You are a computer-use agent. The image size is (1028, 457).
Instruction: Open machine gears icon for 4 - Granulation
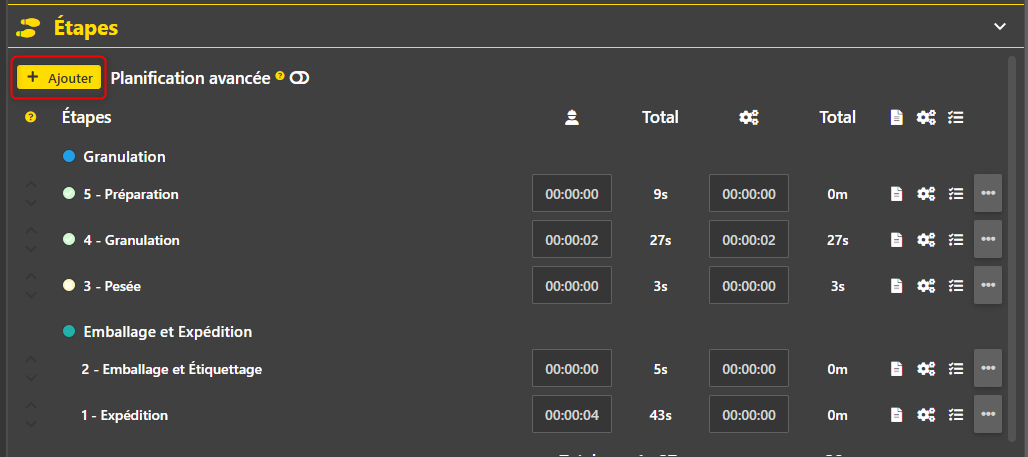(x=926, y=239)
